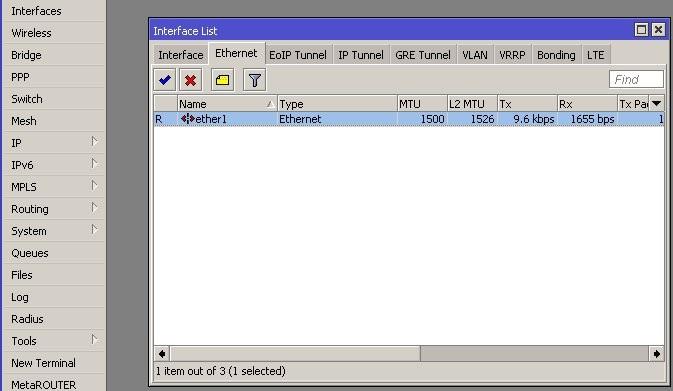Sort by the MTU column header
The image size is (673, 391).
coord(422,104)
